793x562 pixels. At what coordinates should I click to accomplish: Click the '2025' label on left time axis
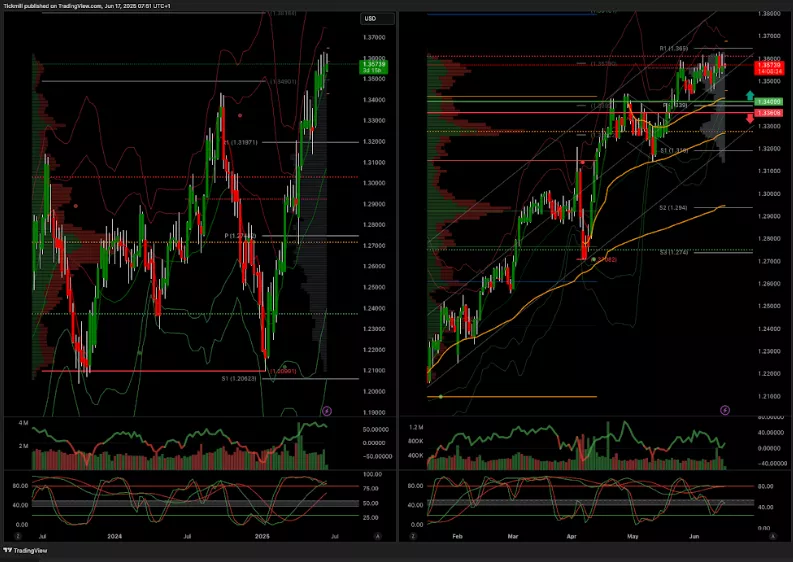pos(262,536)
